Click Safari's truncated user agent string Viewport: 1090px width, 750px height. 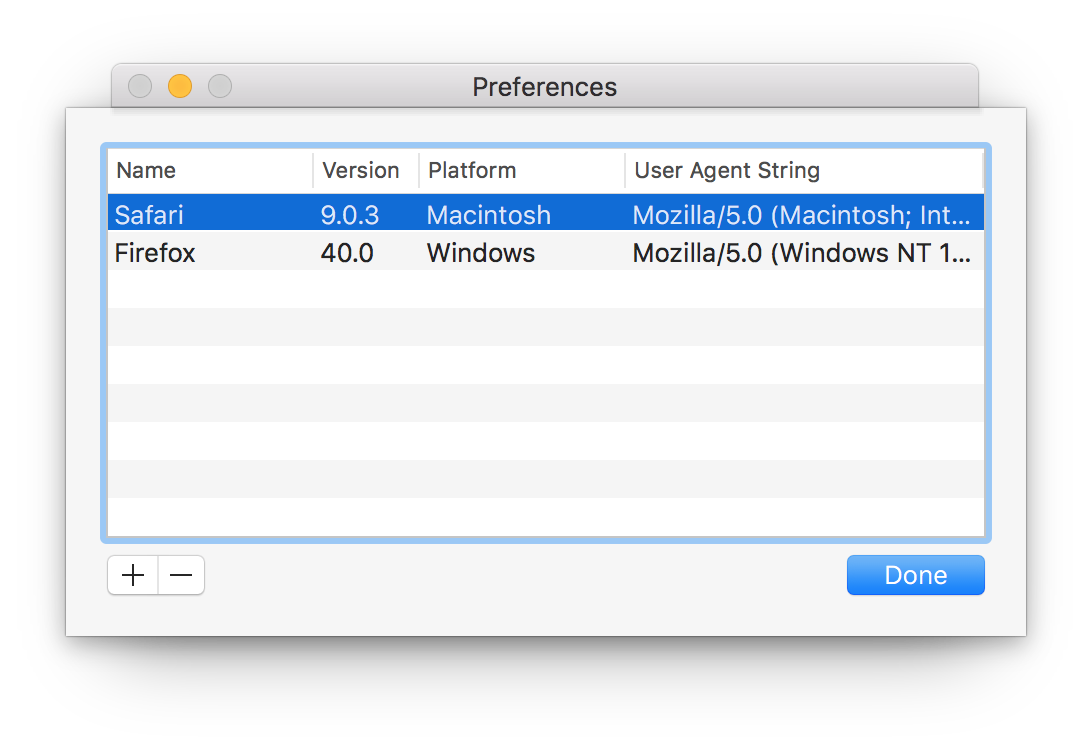800,214
